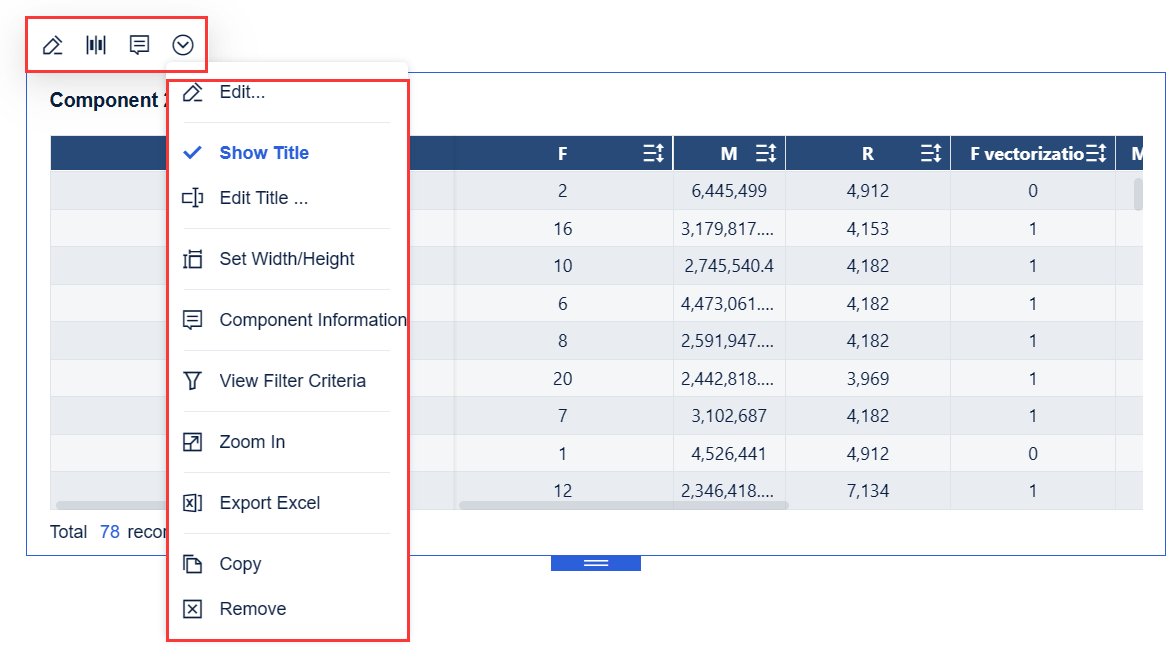This screenshot has height=654, width=1170.
Task: Sort the F column using its header icon
Action: tap(654, 152)
